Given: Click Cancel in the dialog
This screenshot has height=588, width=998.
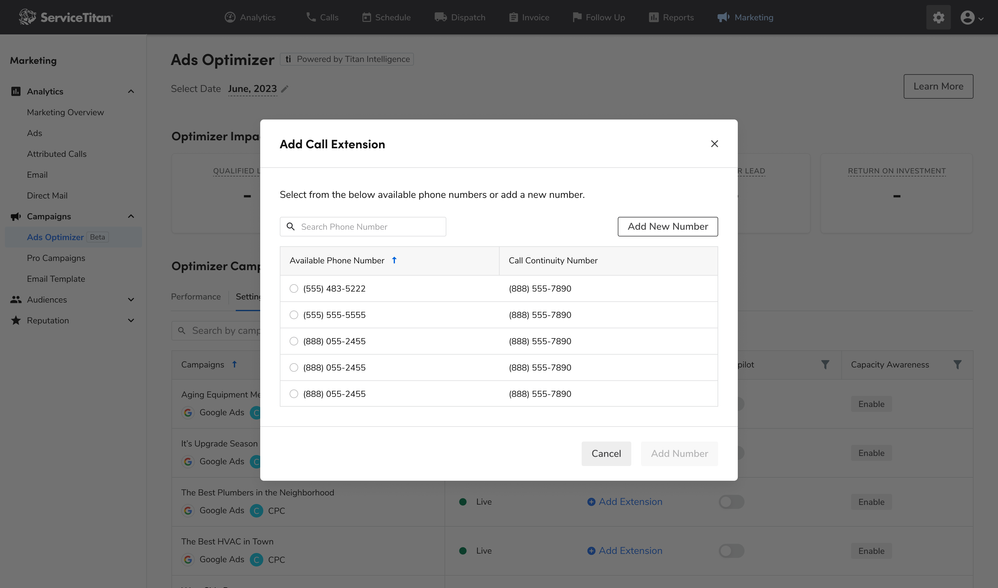Looking at the screenshot, I should (x=606, y=454).
